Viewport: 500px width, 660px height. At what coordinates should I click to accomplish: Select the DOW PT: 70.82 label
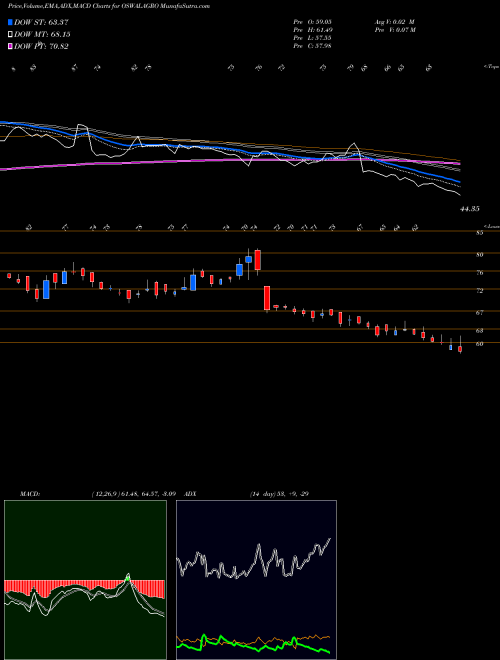[x=41, y=46]
